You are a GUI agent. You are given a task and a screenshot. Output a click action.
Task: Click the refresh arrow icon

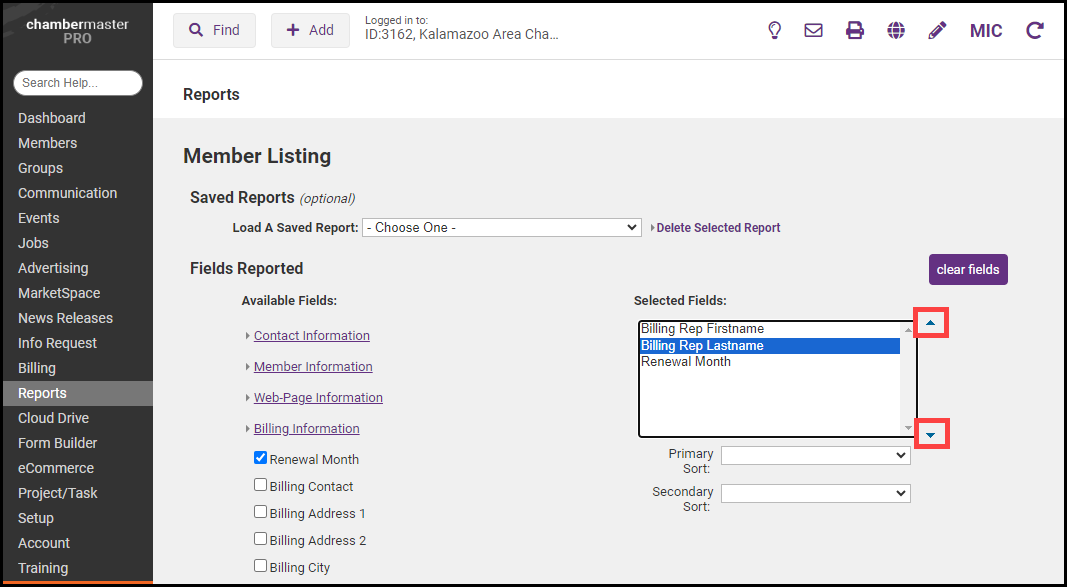1035,30
